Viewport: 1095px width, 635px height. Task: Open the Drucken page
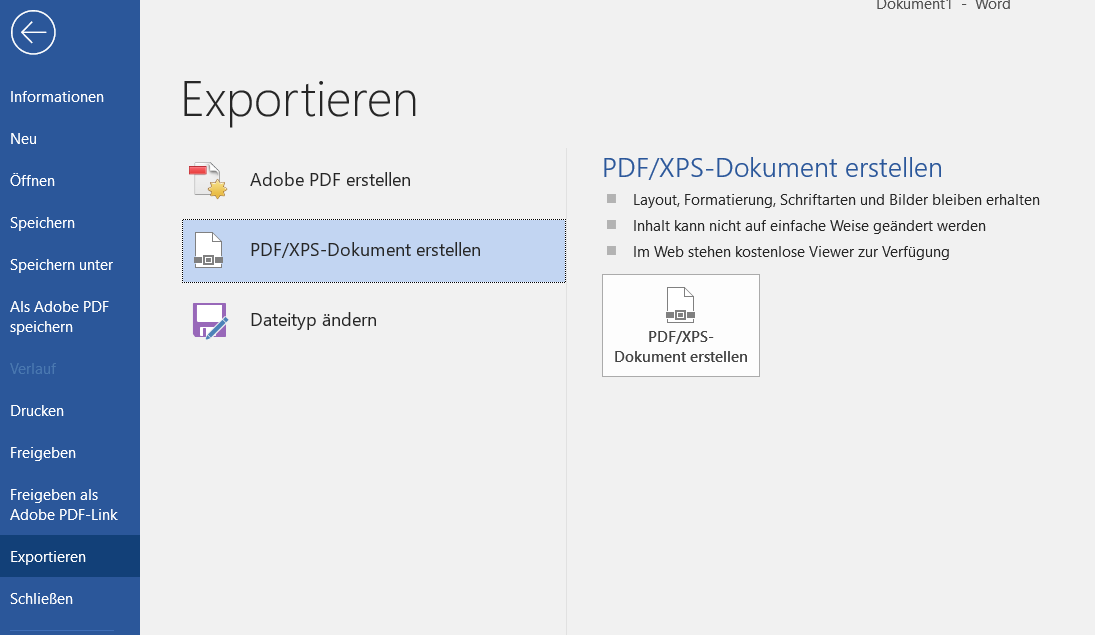(70, 411)
